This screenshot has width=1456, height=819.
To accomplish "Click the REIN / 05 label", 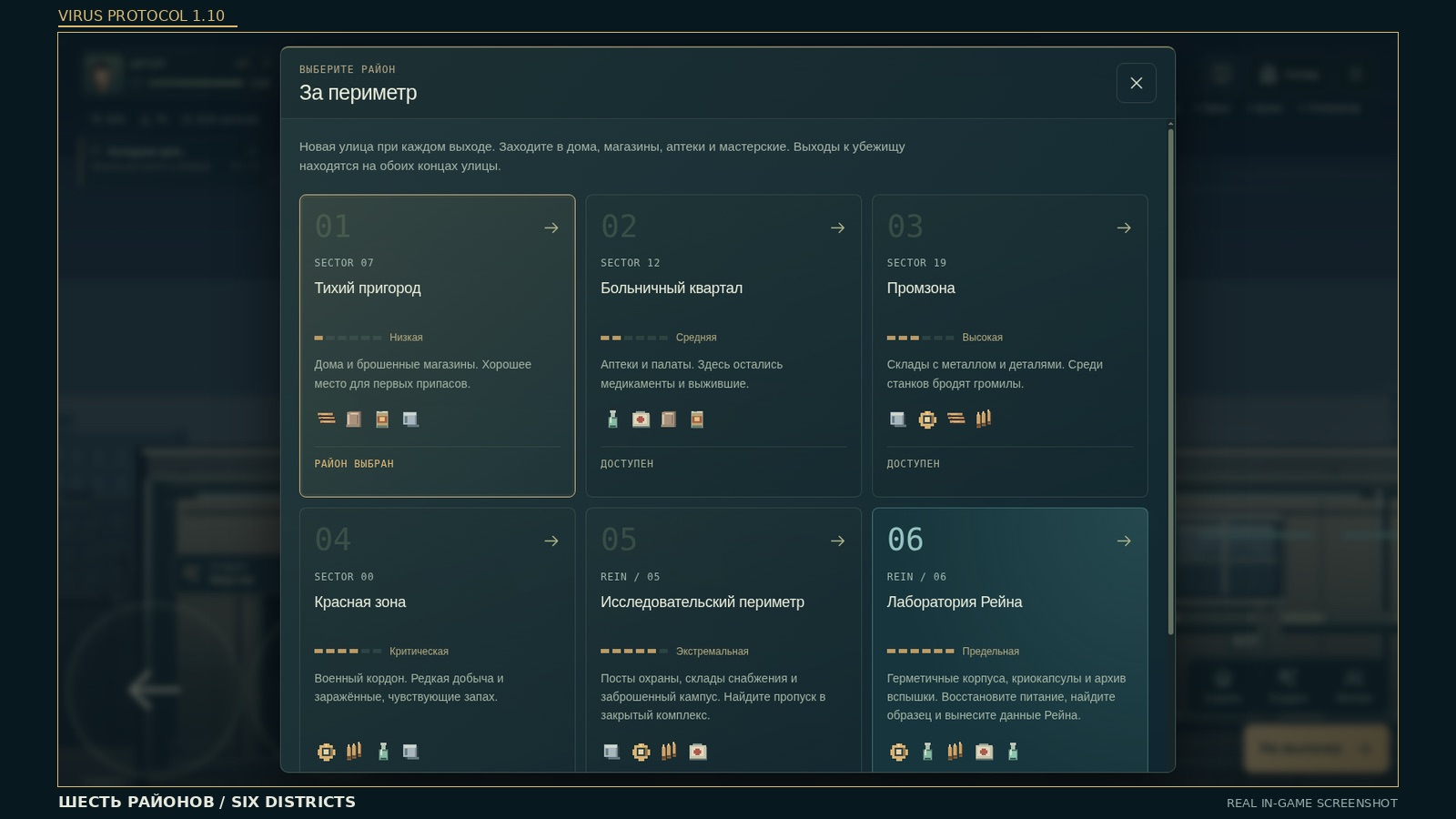I will (x=631, y=577).
